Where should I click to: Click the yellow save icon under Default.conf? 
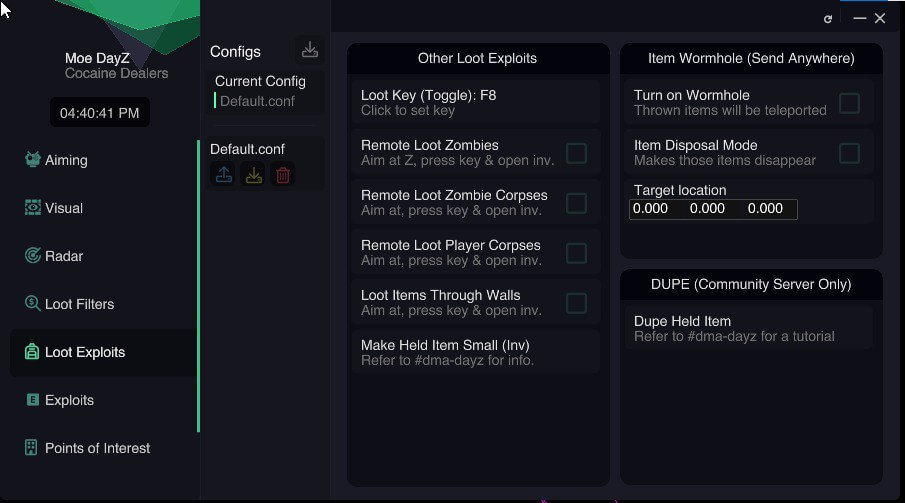(254, 174)
